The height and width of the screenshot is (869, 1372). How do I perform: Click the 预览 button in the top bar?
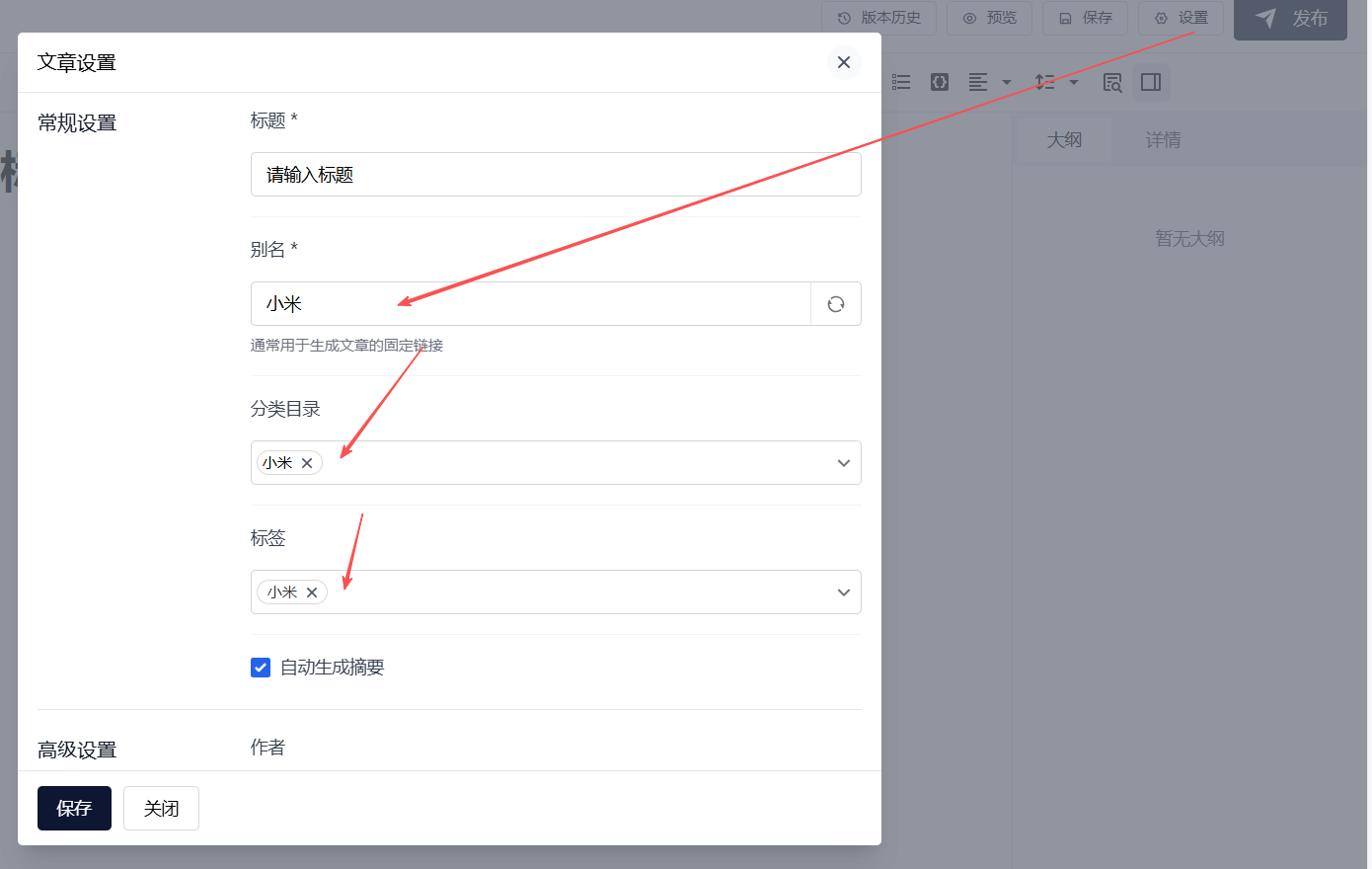point(989,18)
